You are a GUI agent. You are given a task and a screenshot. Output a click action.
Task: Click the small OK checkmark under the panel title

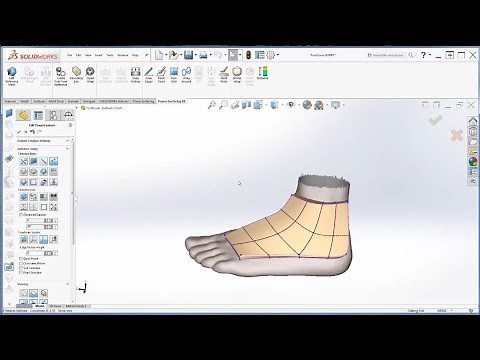coord(19,132)
